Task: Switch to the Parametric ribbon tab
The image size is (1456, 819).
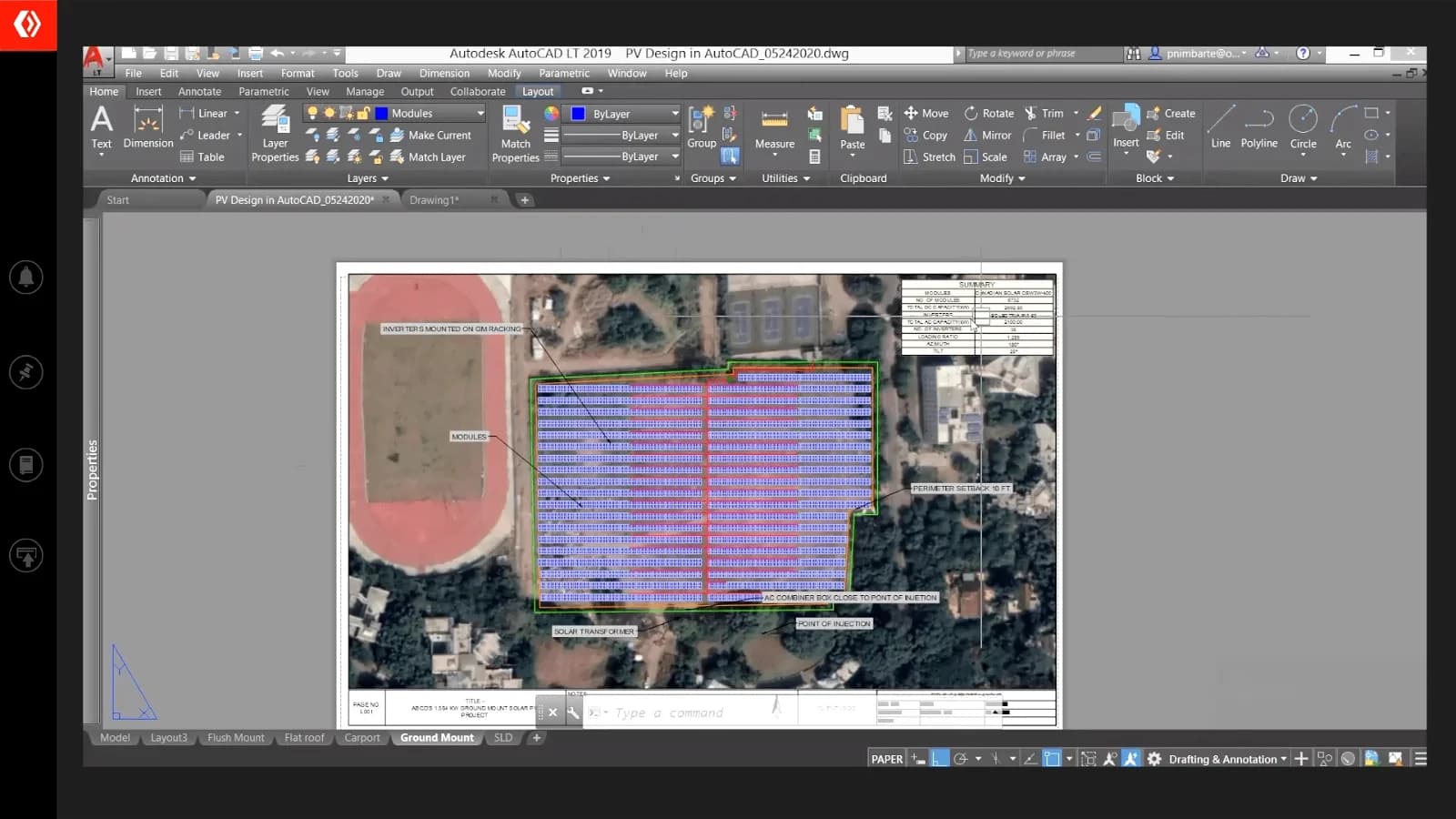Action: (264, 92)
